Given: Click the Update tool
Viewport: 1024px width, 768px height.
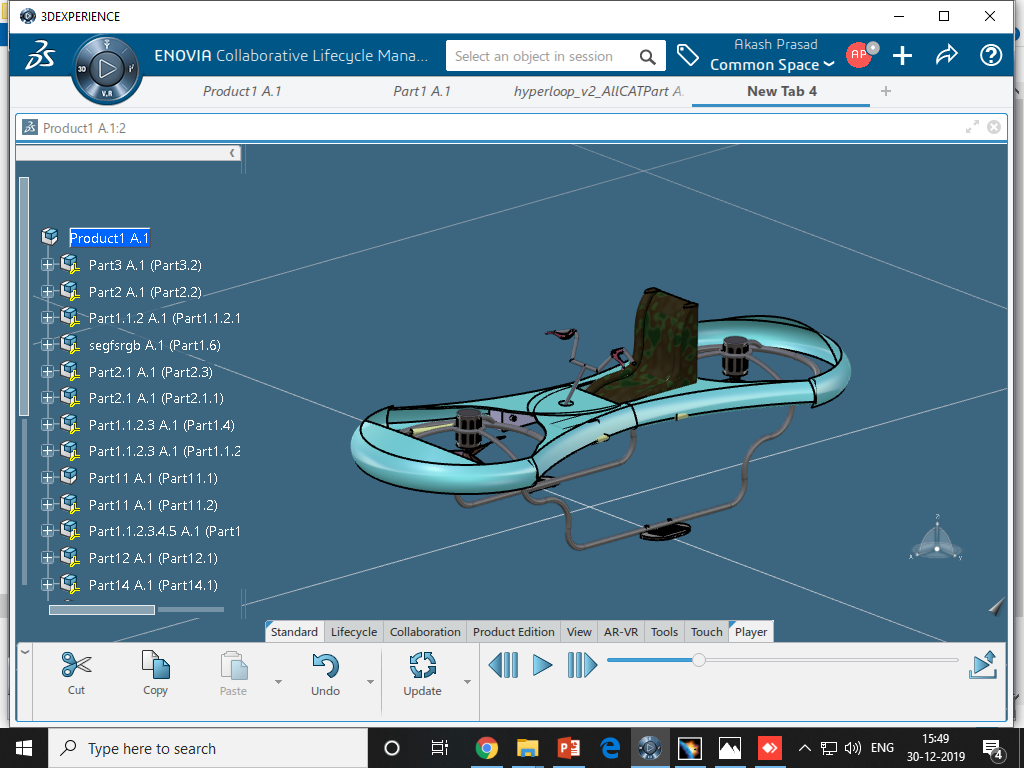Looking at the screenshot, I should 423,675.
